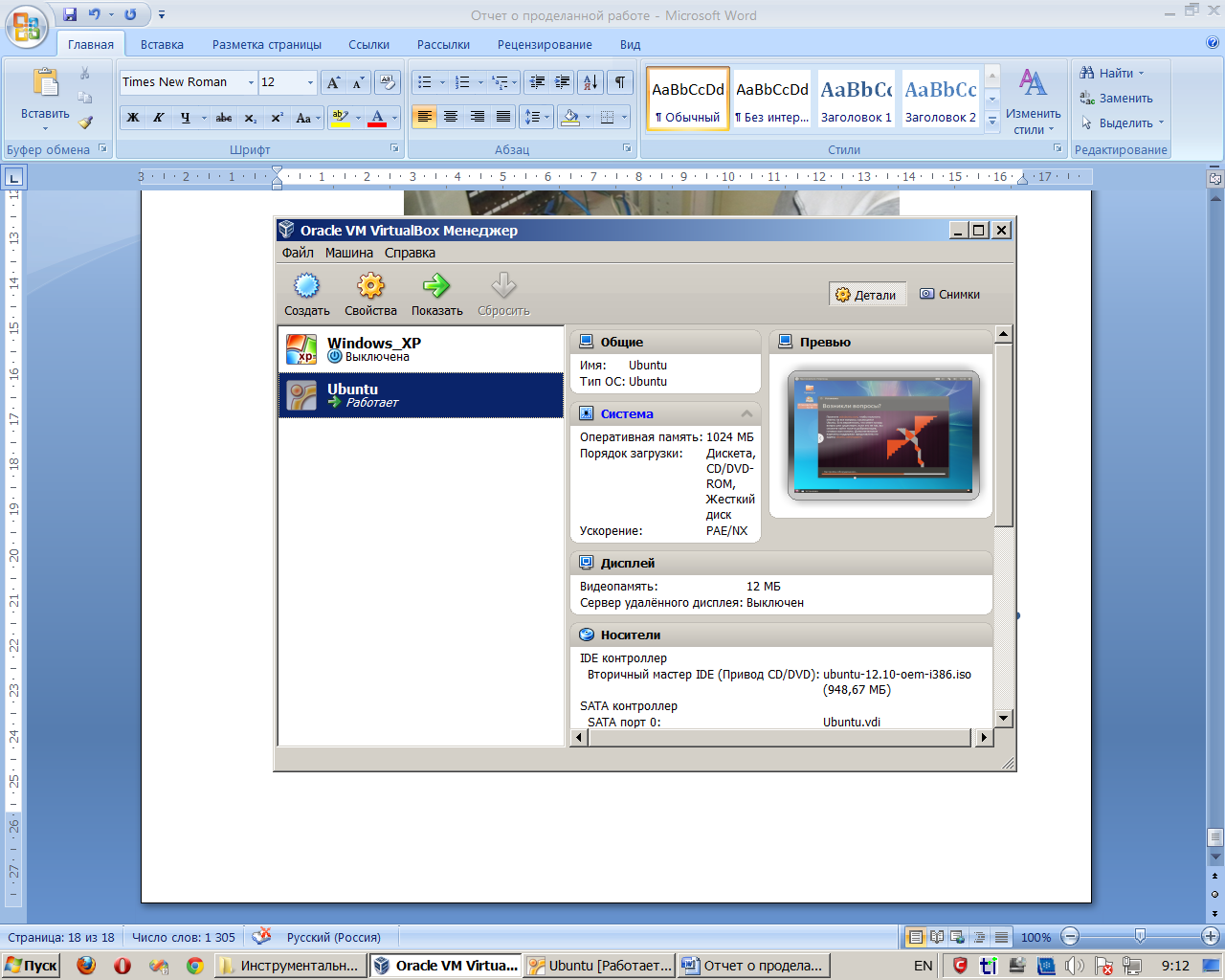The width and height of the screenshot is (1225, 980).
Task: Switch to print layout view in status bar
Action: [x=915, y=938]
